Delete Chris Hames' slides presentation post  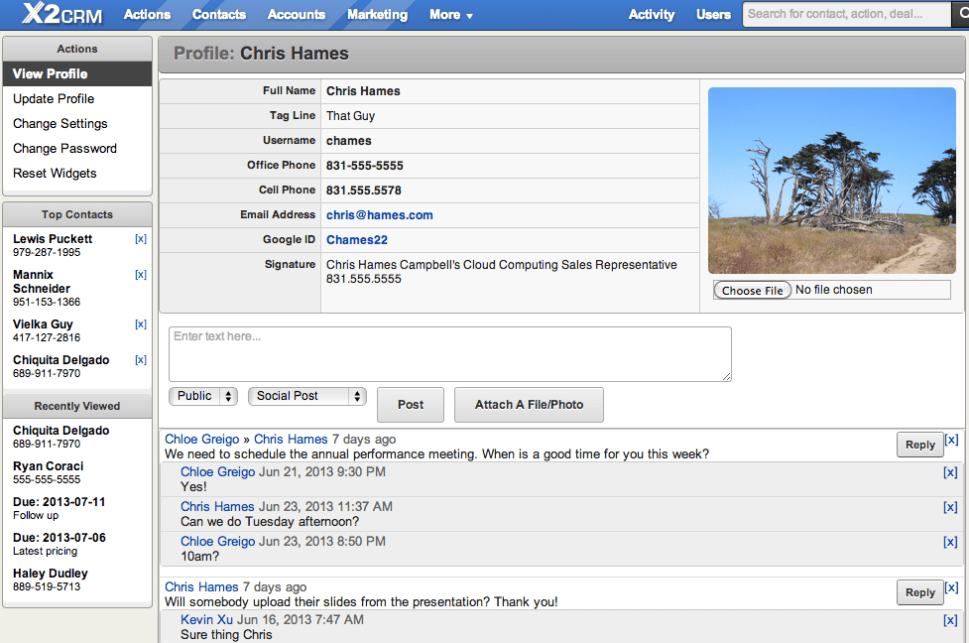952,587
